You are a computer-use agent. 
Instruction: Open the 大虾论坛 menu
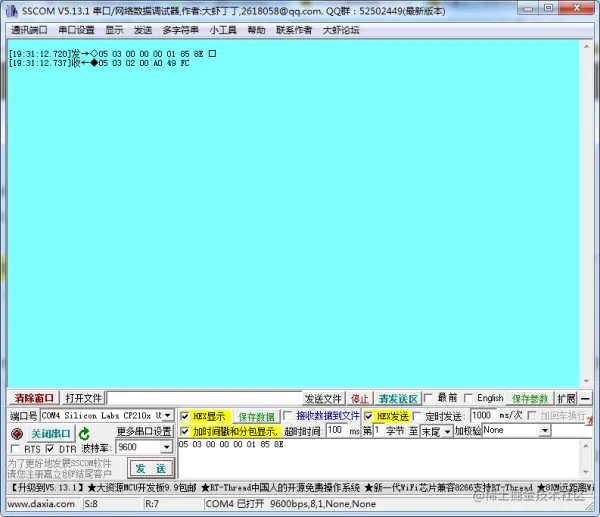[x=341, y=30]
